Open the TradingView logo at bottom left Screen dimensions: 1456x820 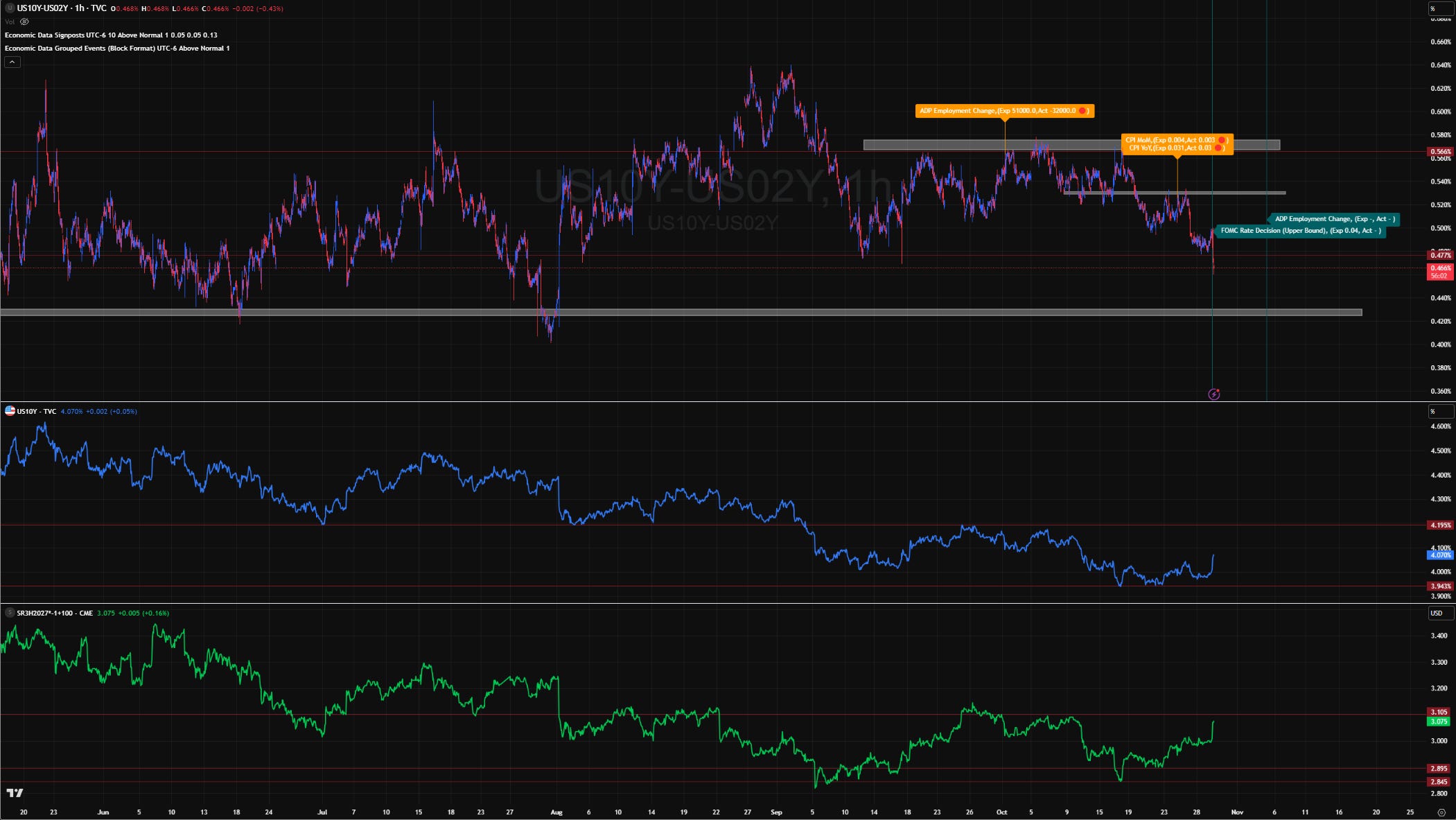(15, 793)
